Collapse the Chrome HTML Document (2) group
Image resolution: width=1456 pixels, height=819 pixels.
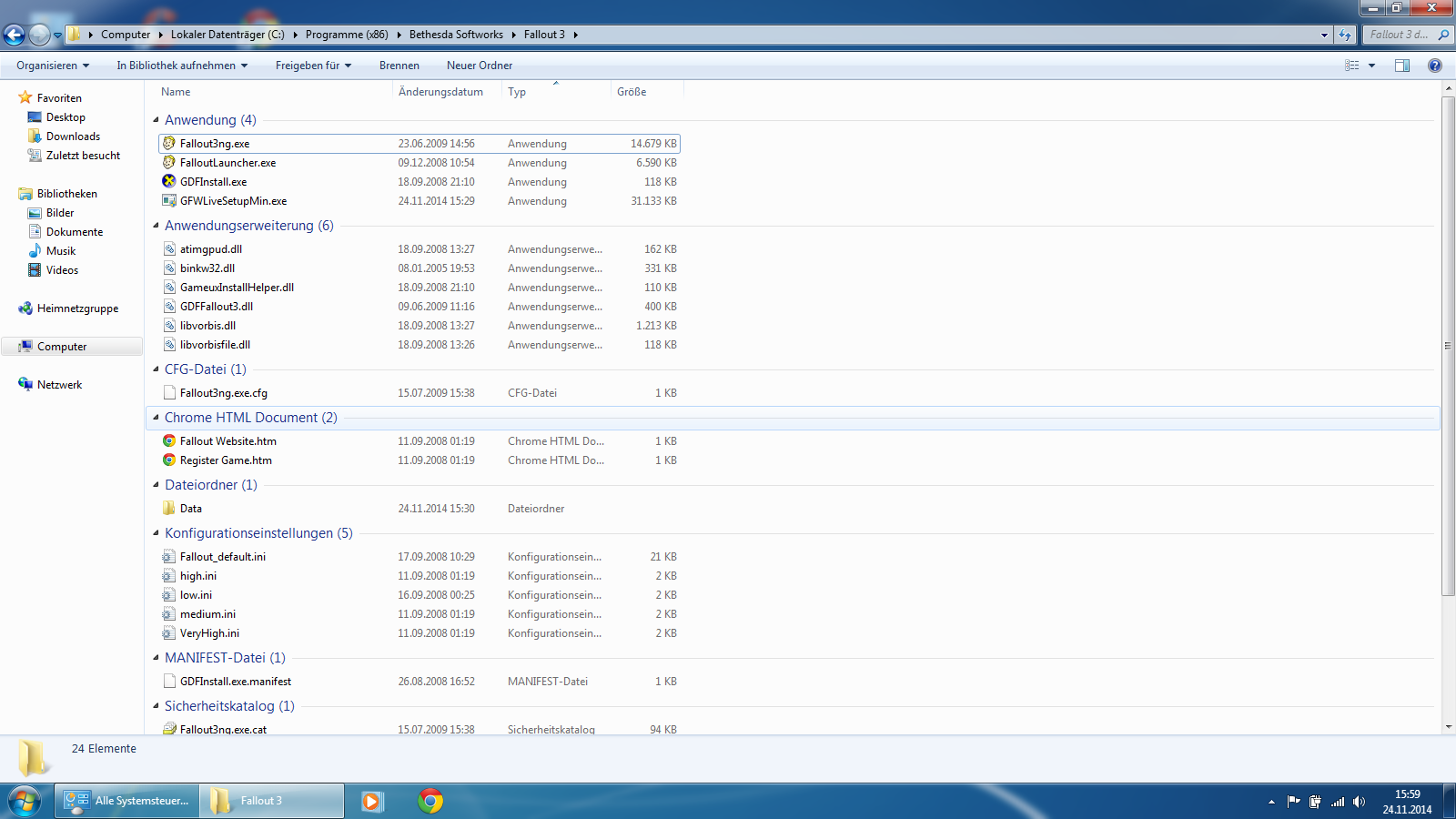(156, 417)
